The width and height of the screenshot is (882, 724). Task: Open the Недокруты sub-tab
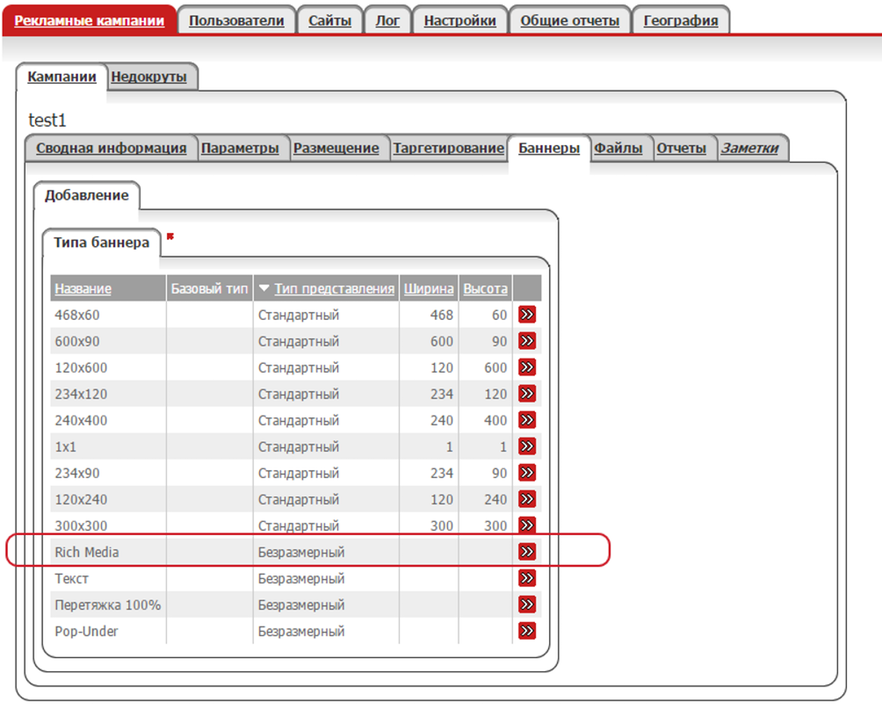pyautogui.click(x=149, y=77)
